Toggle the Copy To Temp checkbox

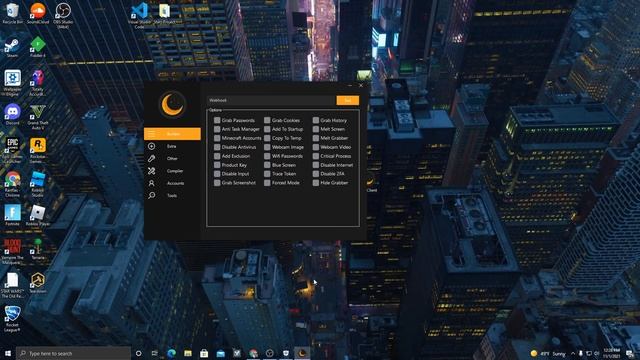267,138
